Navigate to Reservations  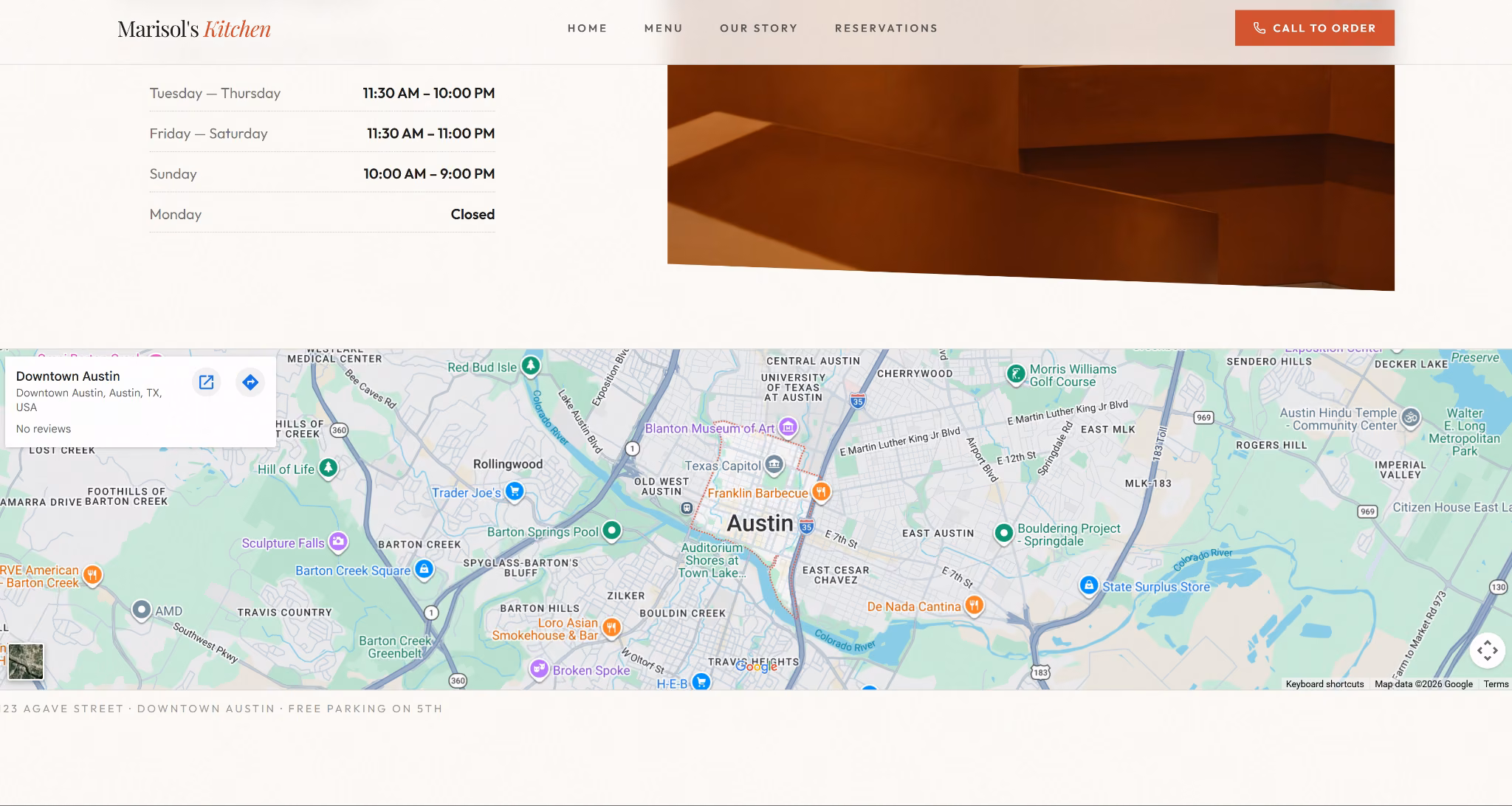[x=886, y=28]
